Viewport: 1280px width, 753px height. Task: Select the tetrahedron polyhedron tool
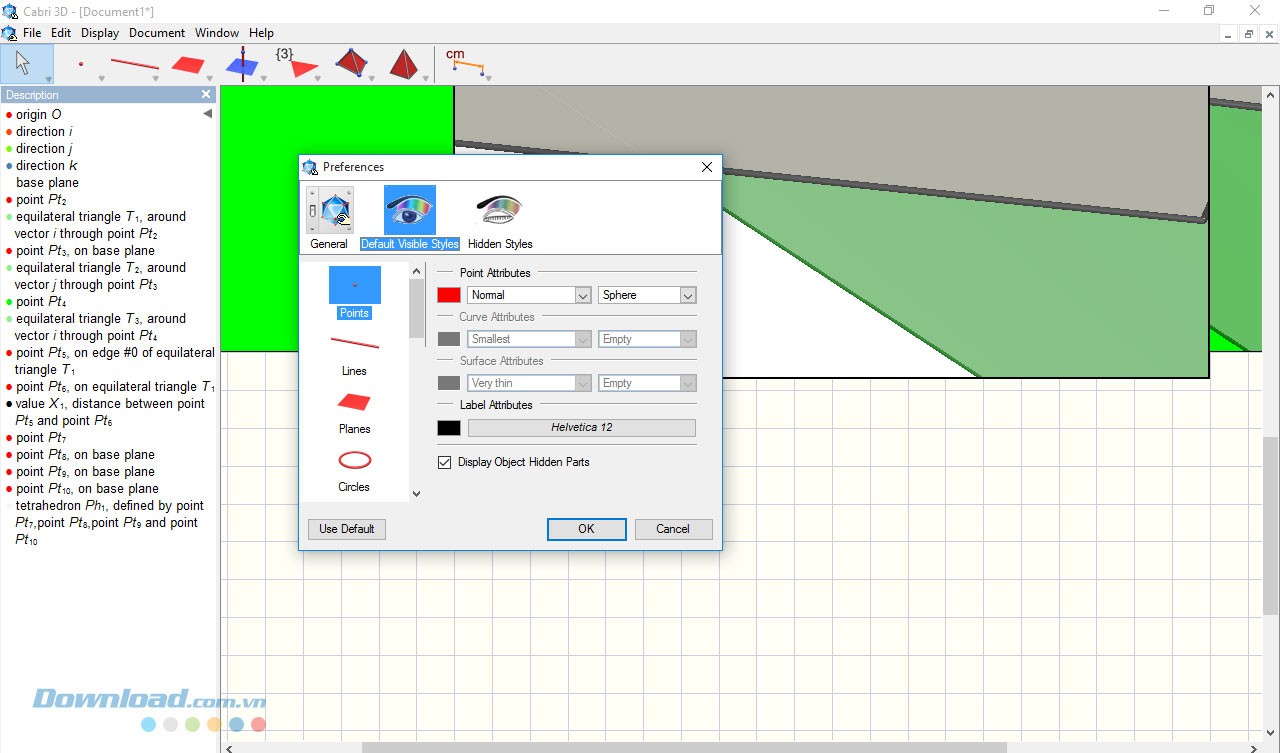click(404, 64)
